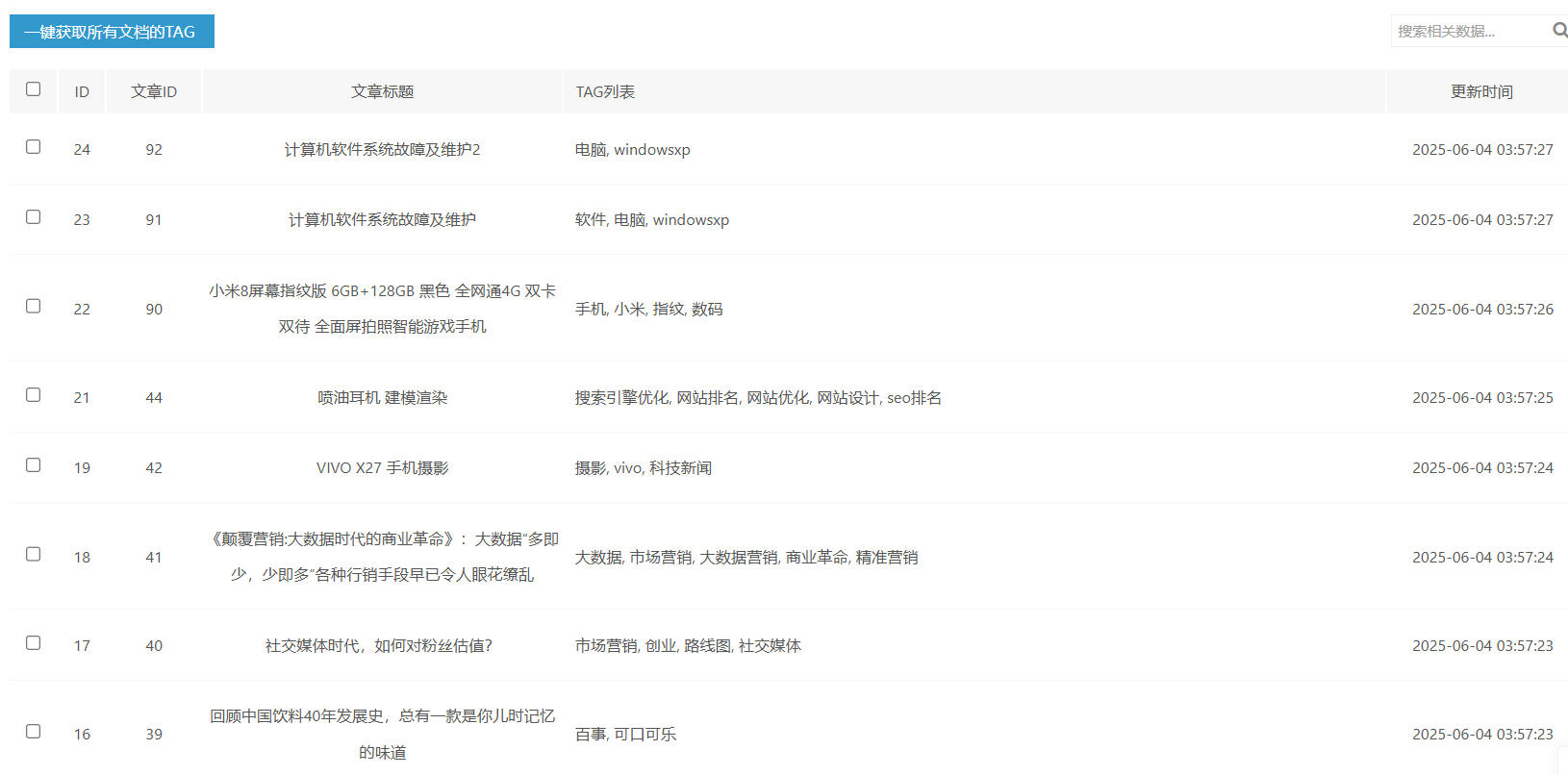This screenshot has width=1568, height=775.
Task: Click the 文章ID column header
Action: 154,91
